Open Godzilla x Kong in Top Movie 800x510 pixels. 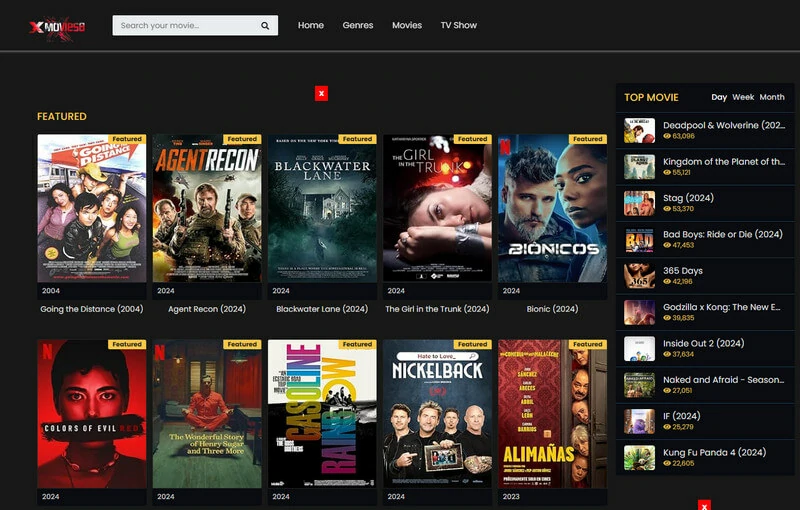click(x=721, y=307)
